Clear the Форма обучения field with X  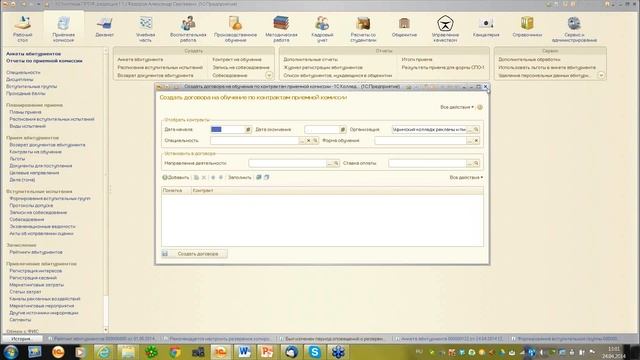[x=476, y=140]
